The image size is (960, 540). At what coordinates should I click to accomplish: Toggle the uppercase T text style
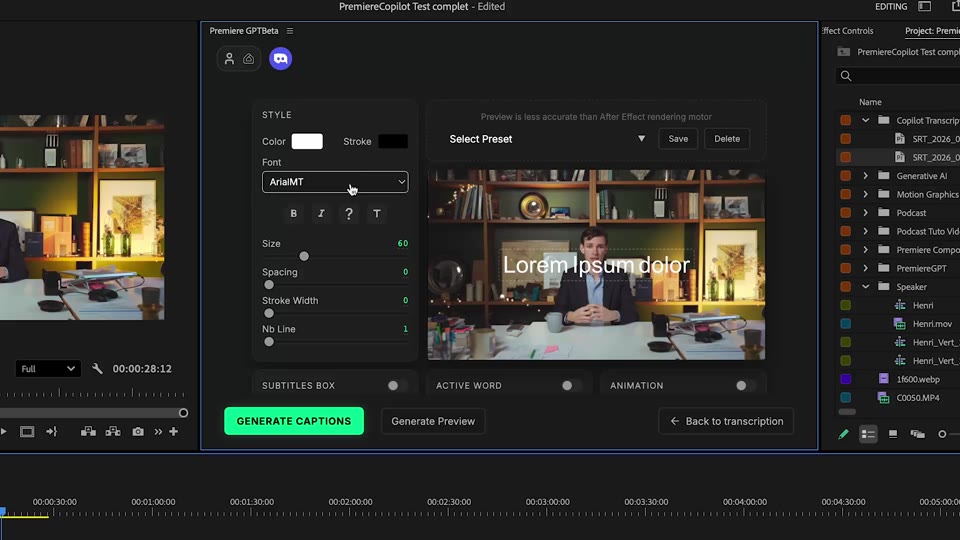tap(377, 214)
